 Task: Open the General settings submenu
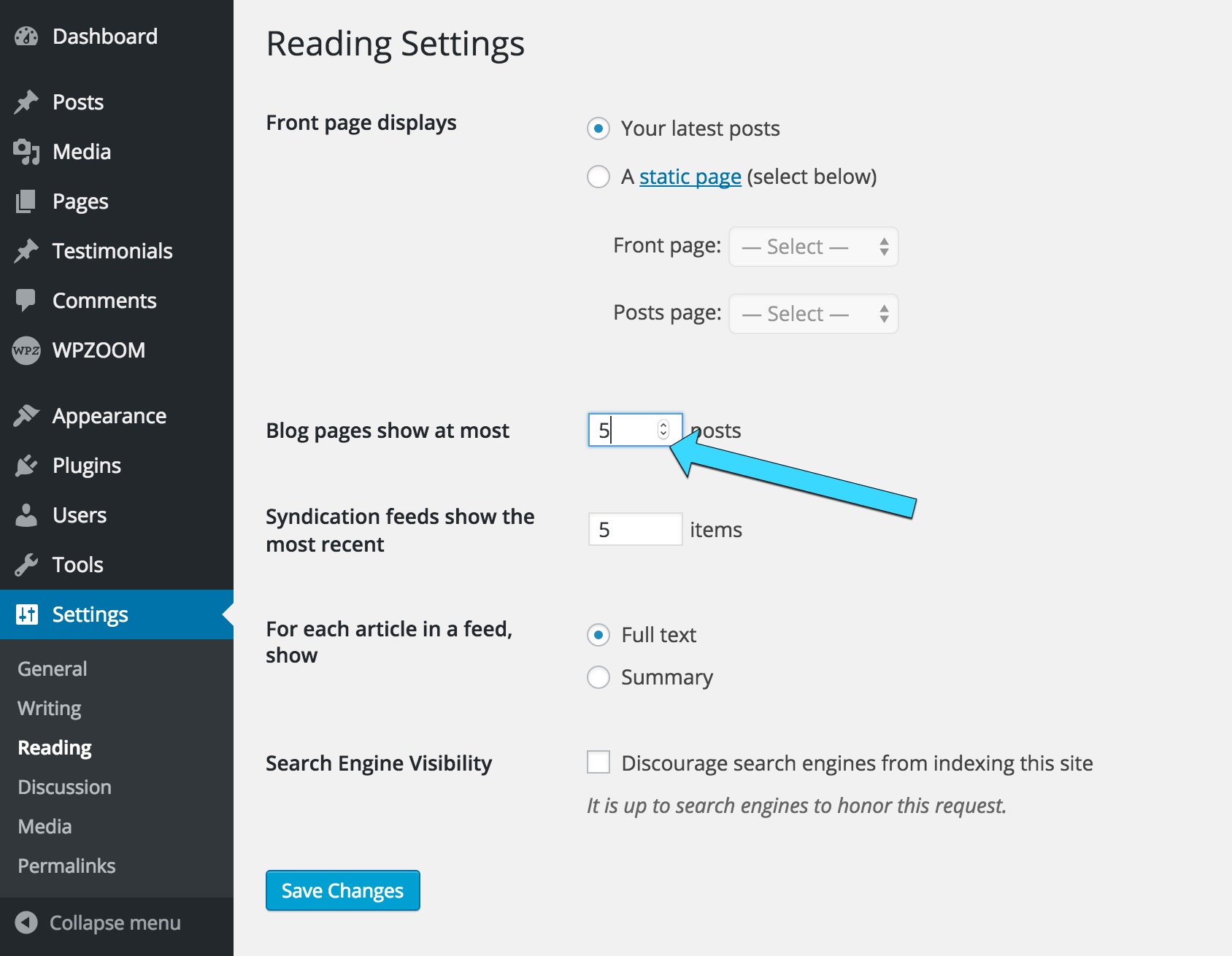53,668
